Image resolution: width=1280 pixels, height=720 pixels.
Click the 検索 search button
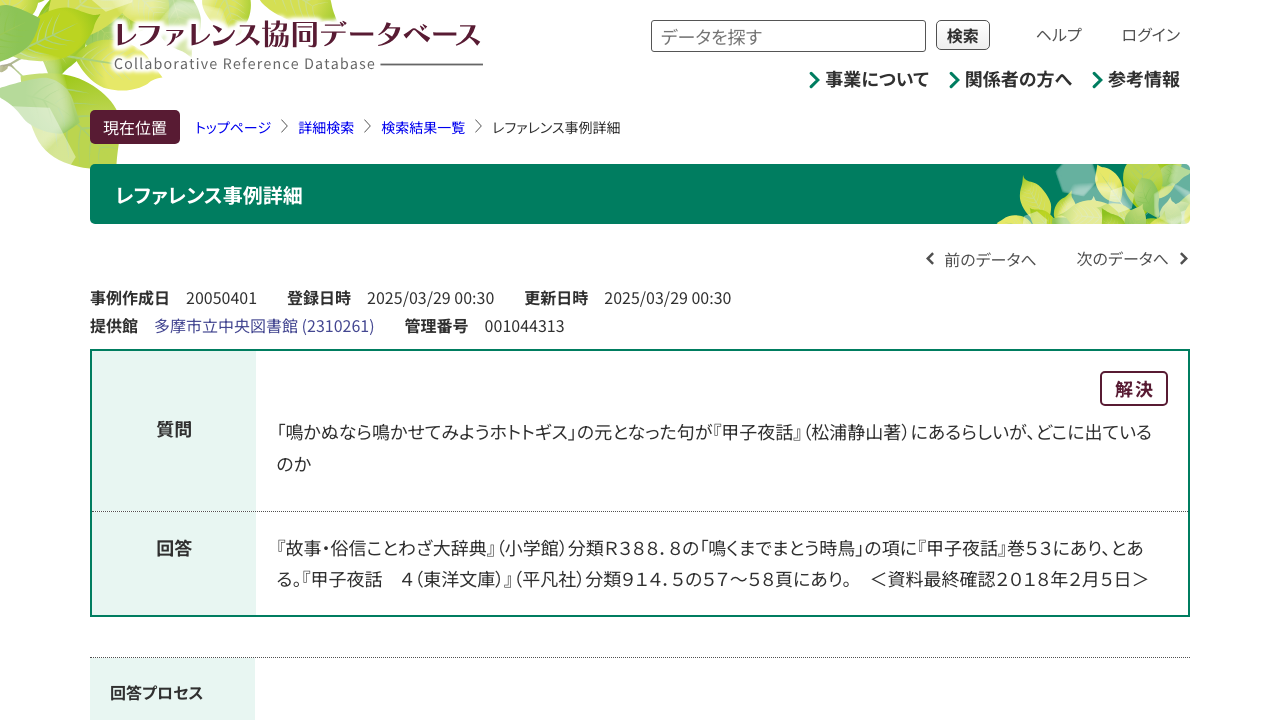(x=963, y=35)
